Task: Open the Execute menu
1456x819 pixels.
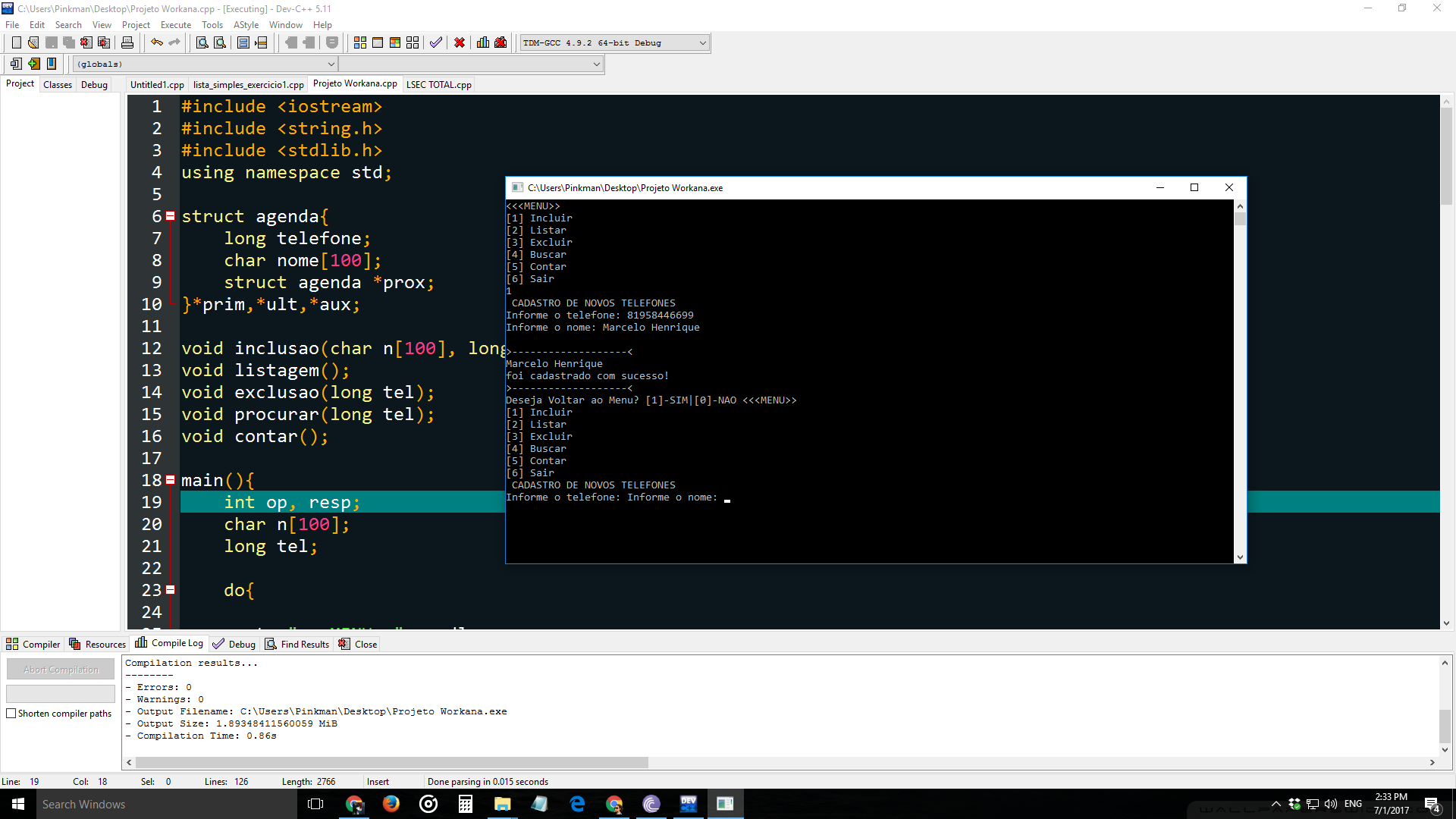Action: (x=176, y=24)
